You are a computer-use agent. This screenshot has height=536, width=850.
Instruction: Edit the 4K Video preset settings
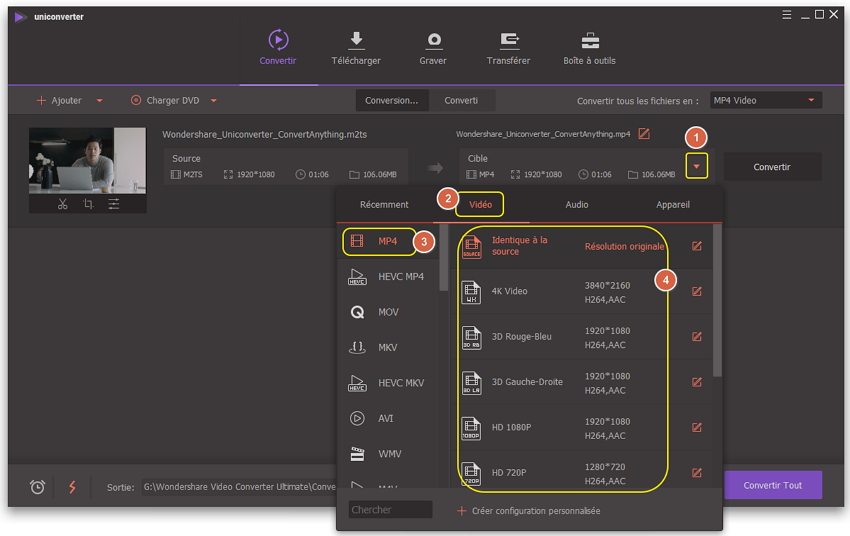697,292
